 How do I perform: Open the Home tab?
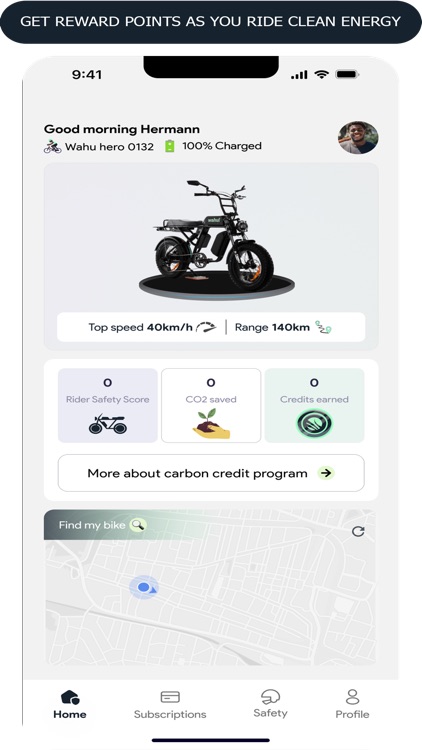point(70,705)
